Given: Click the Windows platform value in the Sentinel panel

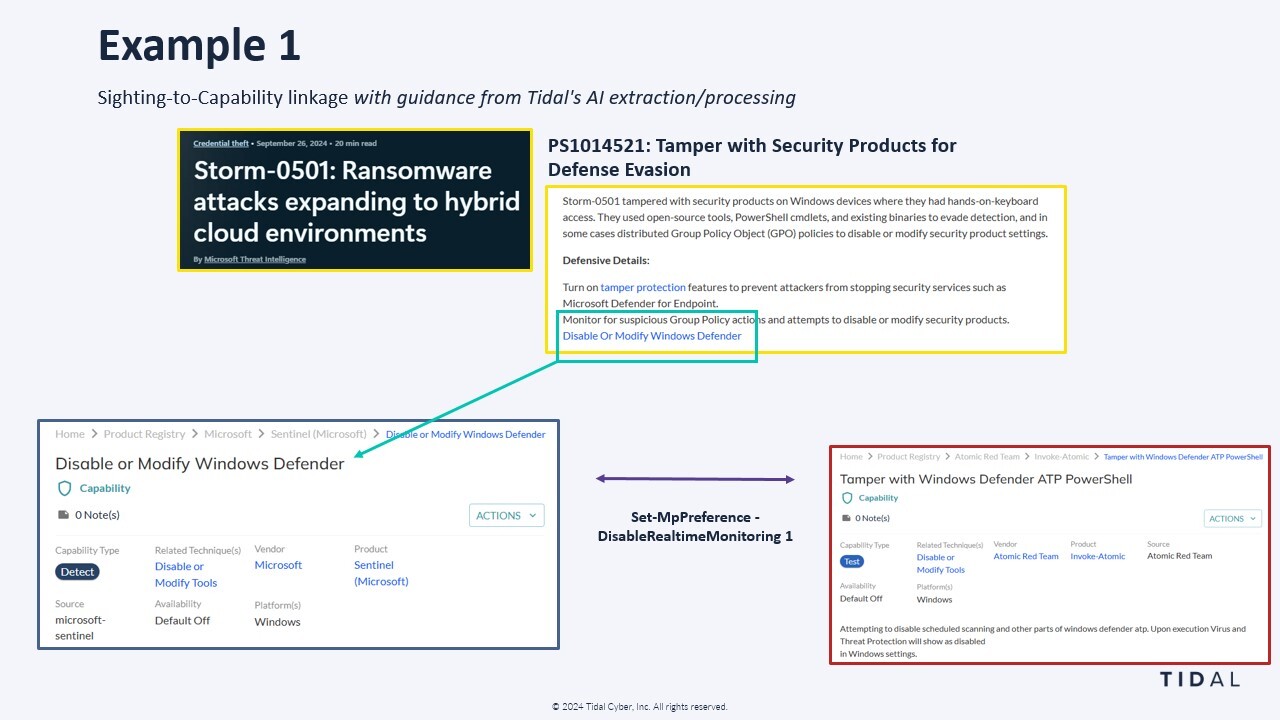Looking at the screenshot, I should pyautogui.click(x=277, y=622).
